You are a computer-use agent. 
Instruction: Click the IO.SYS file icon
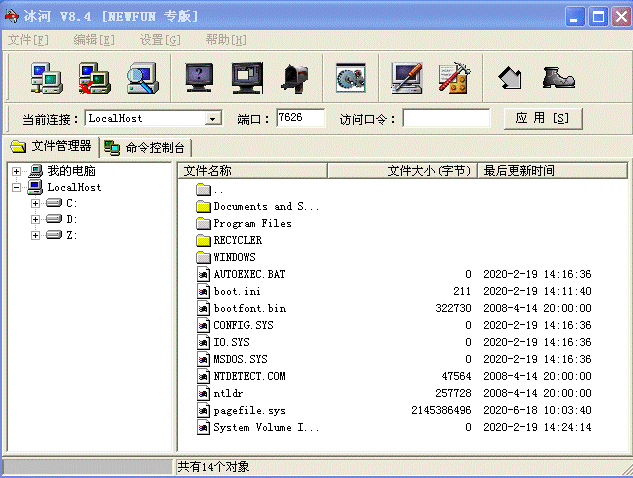[203, 342]
